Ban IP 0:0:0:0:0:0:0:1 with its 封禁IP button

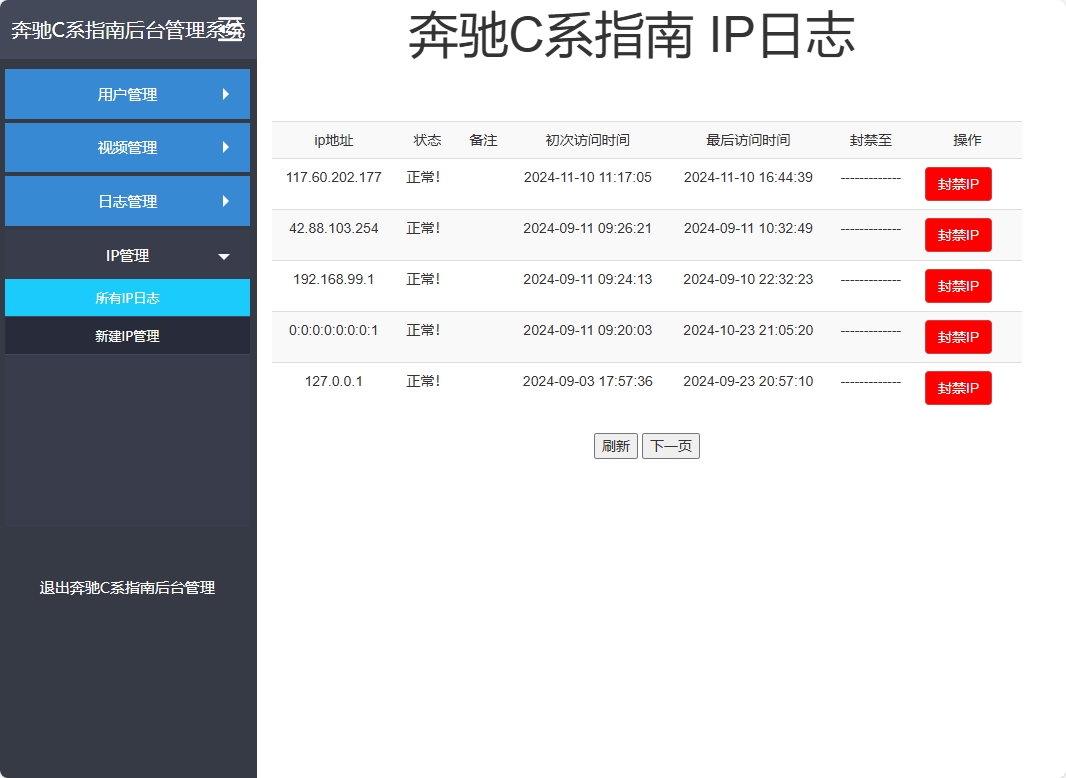pos(957,337)
